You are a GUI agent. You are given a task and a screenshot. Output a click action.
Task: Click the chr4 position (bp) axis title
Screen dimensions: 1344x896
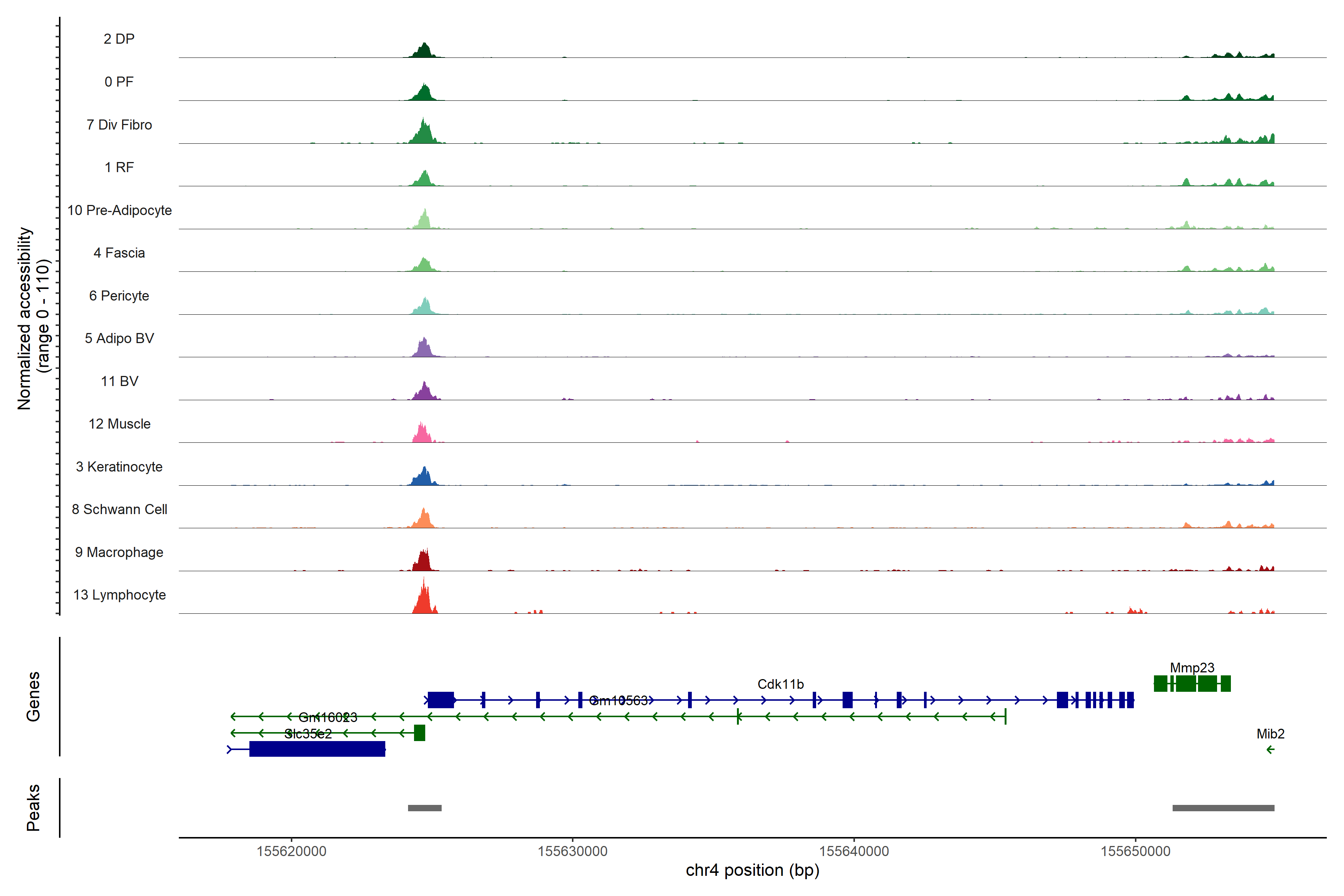tap(752, 870)
